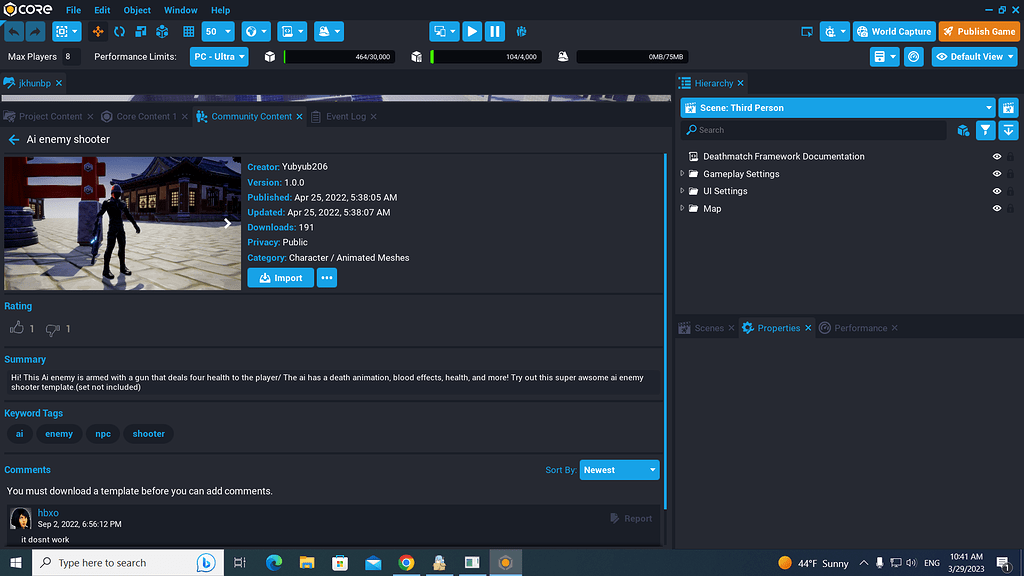Open the File menu
1024x576 pixels.
coord(73,10)
